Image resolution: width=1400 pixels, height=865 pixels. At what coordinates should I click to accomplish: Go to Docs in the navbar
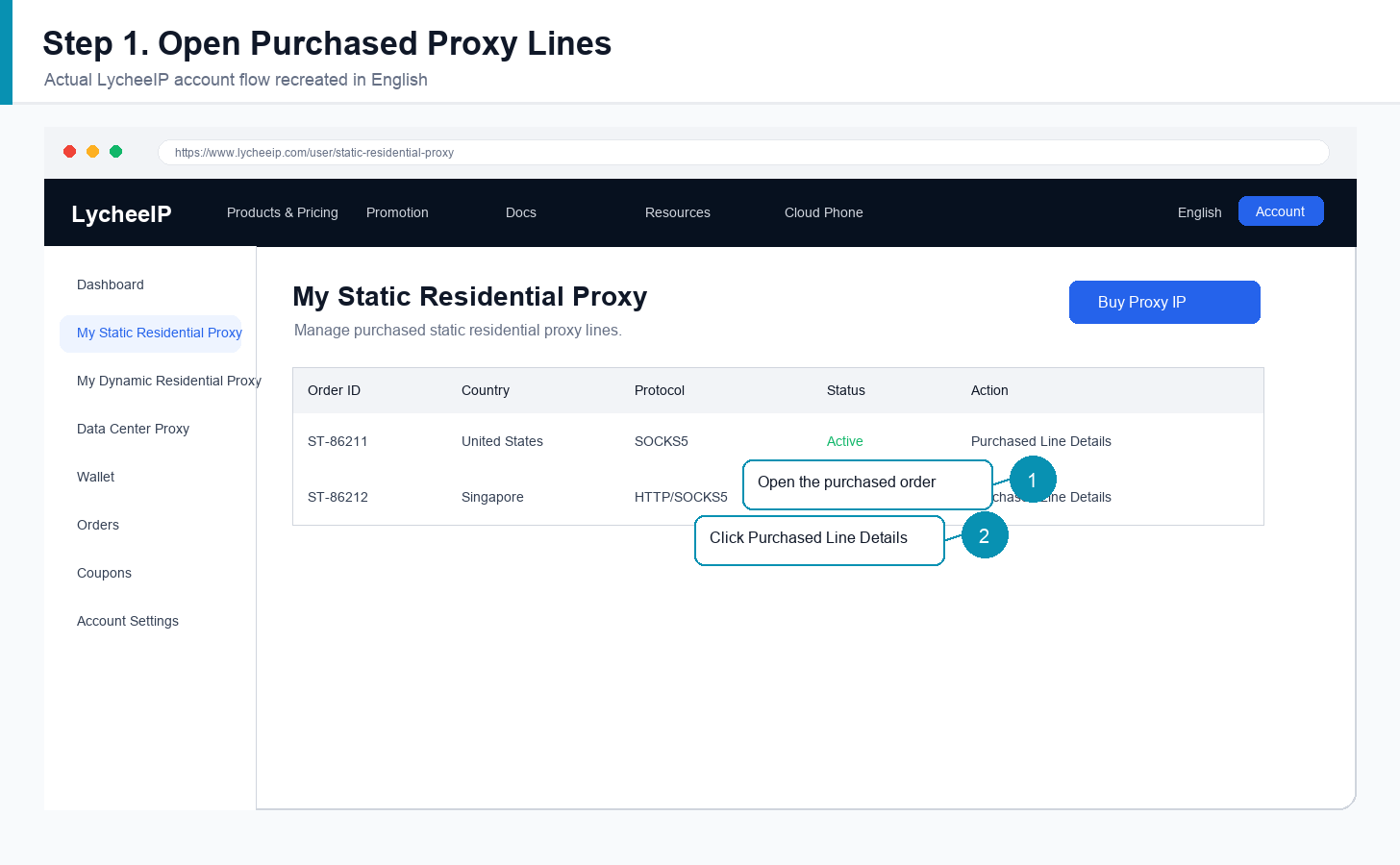click(521, 212)
